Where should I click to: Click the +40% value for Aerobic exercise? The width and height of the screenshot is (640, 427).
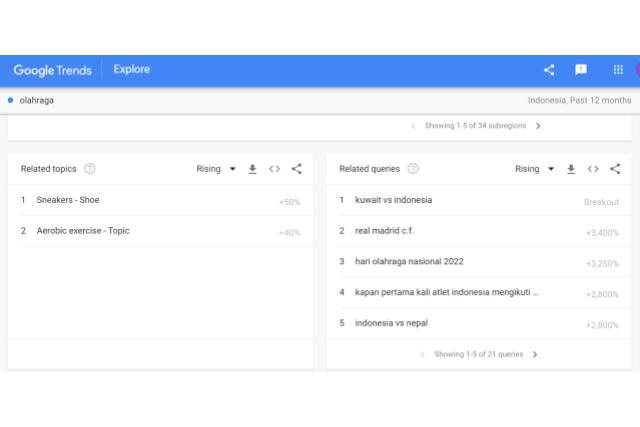289,233
